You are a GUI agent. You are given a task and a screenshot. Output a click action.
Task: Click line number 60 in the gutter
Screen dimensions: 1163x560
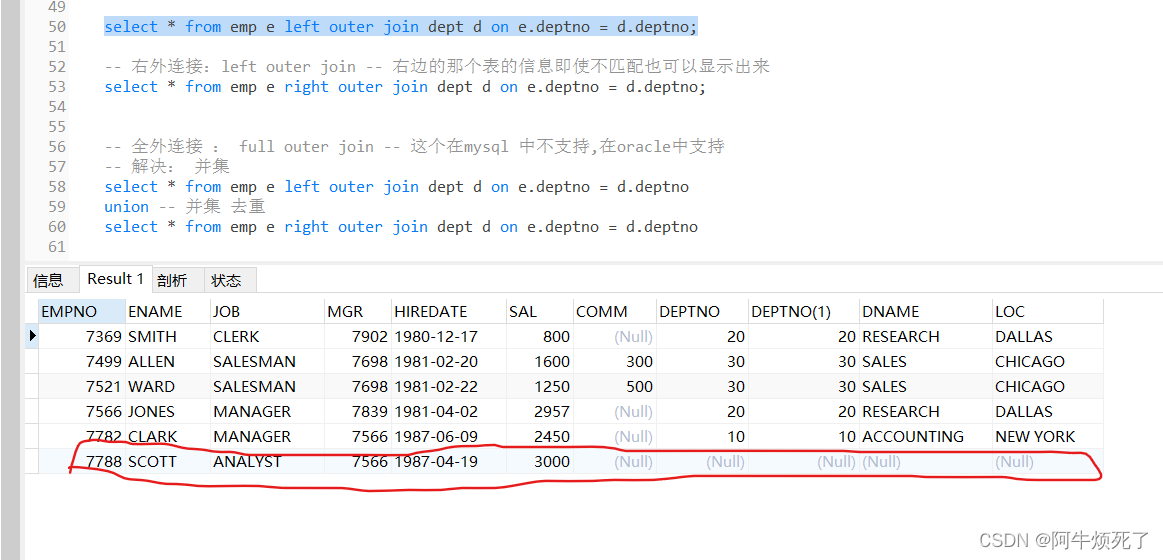57,227
